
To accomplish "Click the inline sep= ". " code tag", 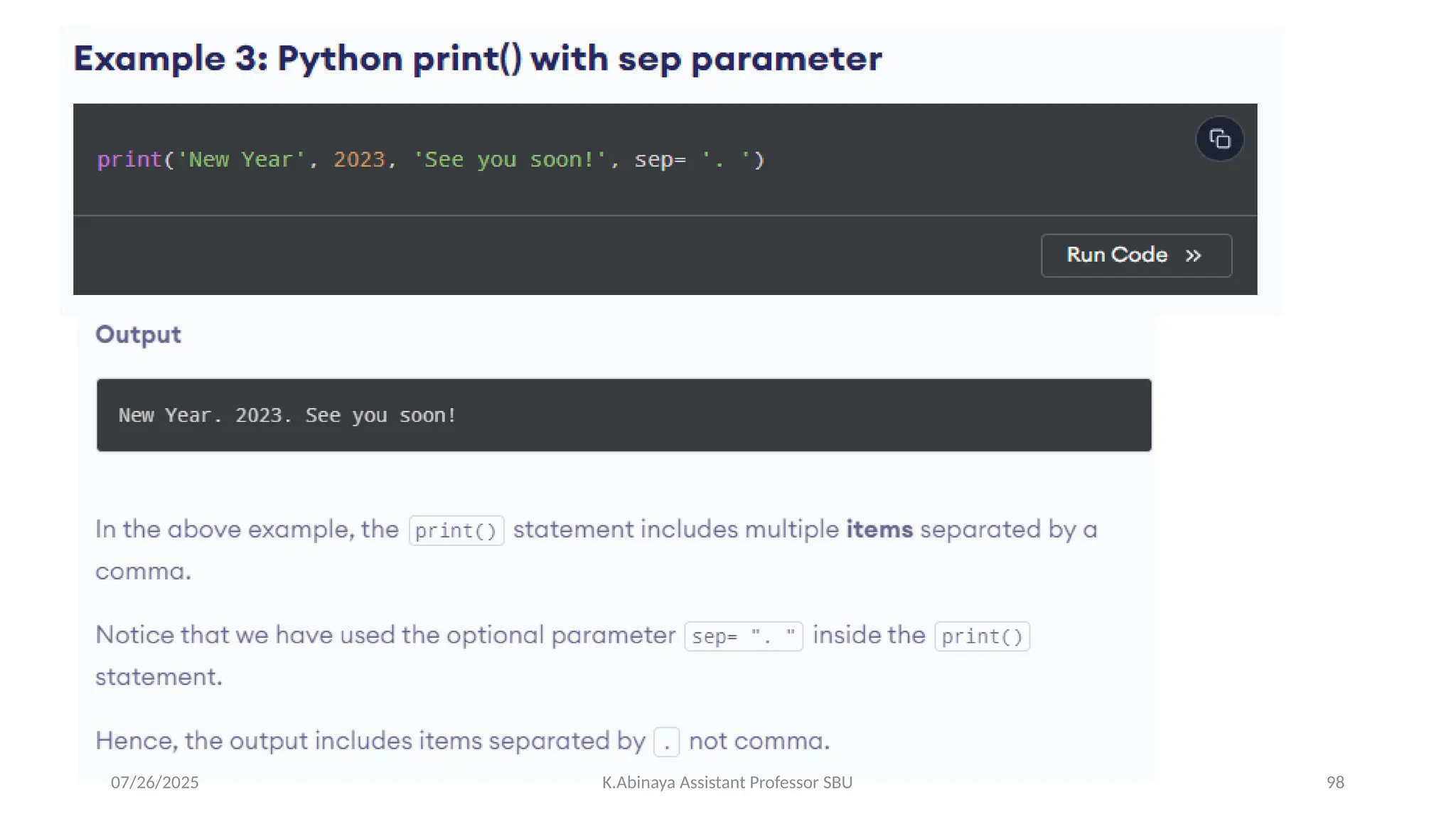I will pos(743,636).
